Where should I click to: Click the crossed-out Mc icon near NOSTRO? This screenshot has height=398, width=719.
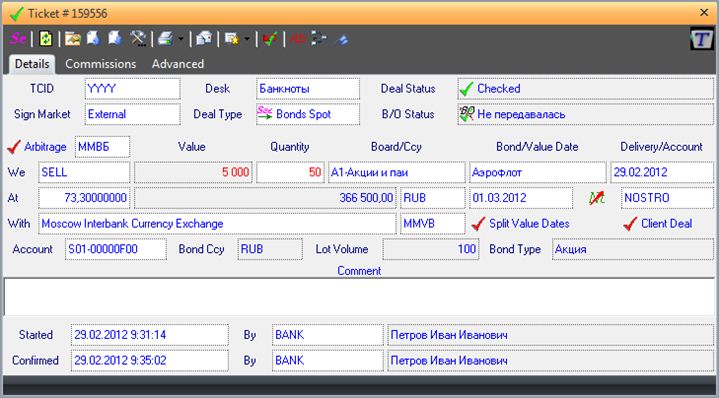[597, 198]
